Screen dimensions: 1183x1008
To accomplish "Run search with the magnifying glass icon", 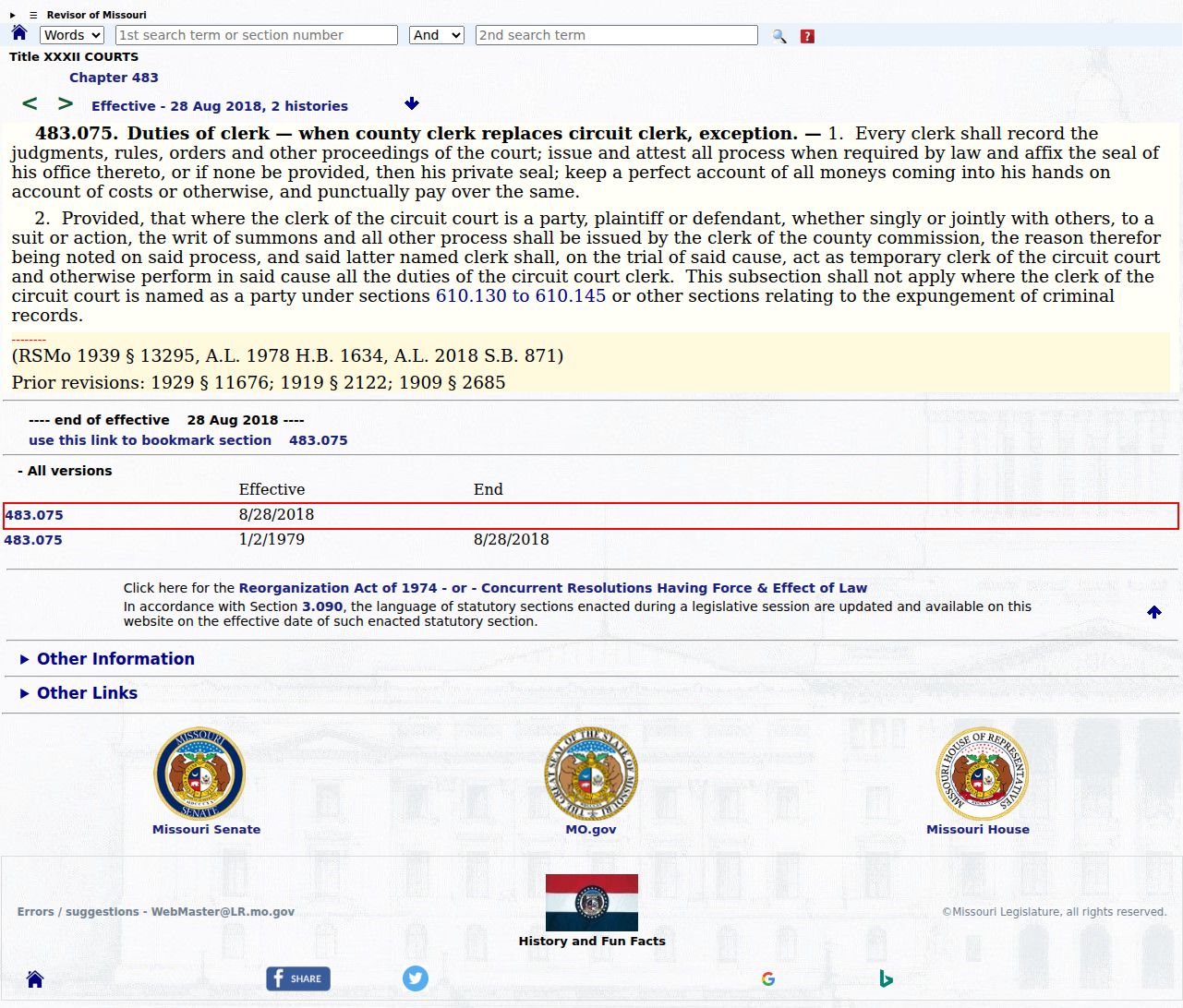I will 779,36.
